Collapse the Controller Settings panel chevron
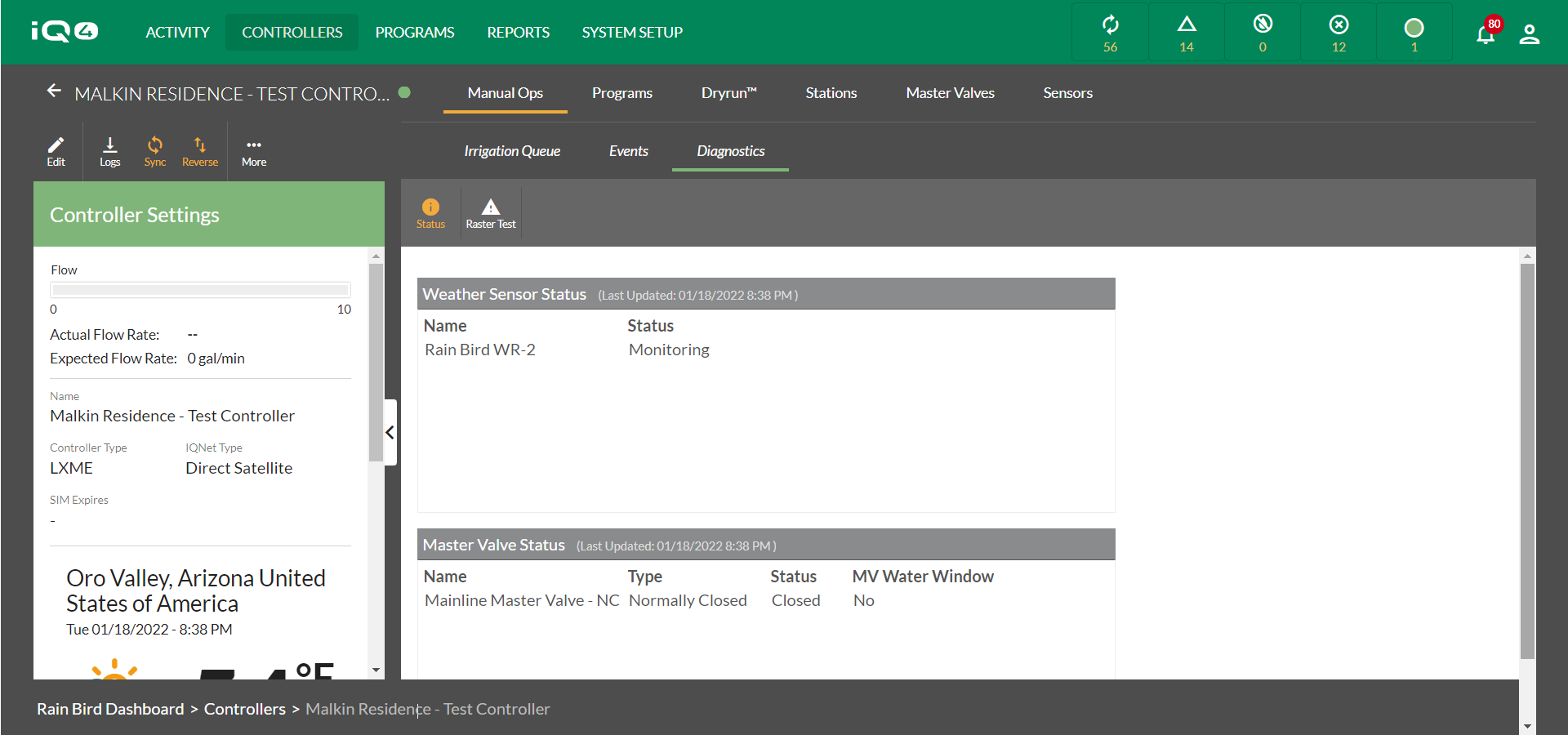The height and width of the screenshot is (735, 1568). (390, 432)
